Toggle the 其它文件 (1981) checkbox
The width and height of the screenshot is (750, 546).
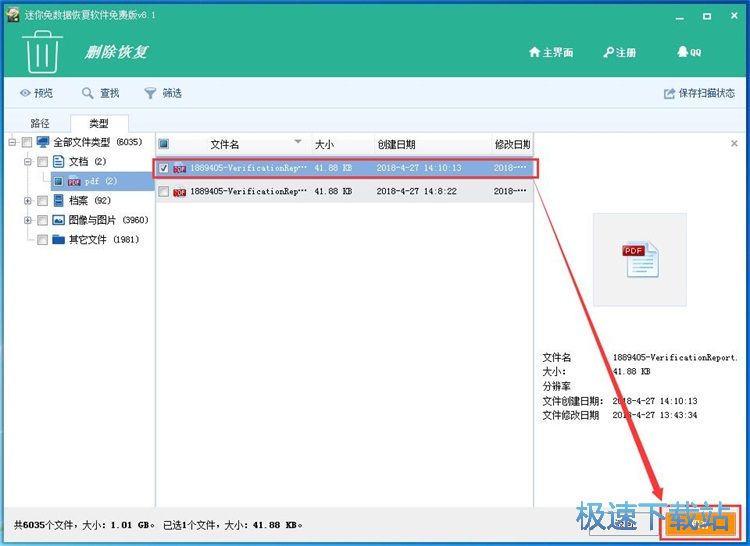pyautogui.click(x=43, y=240)
